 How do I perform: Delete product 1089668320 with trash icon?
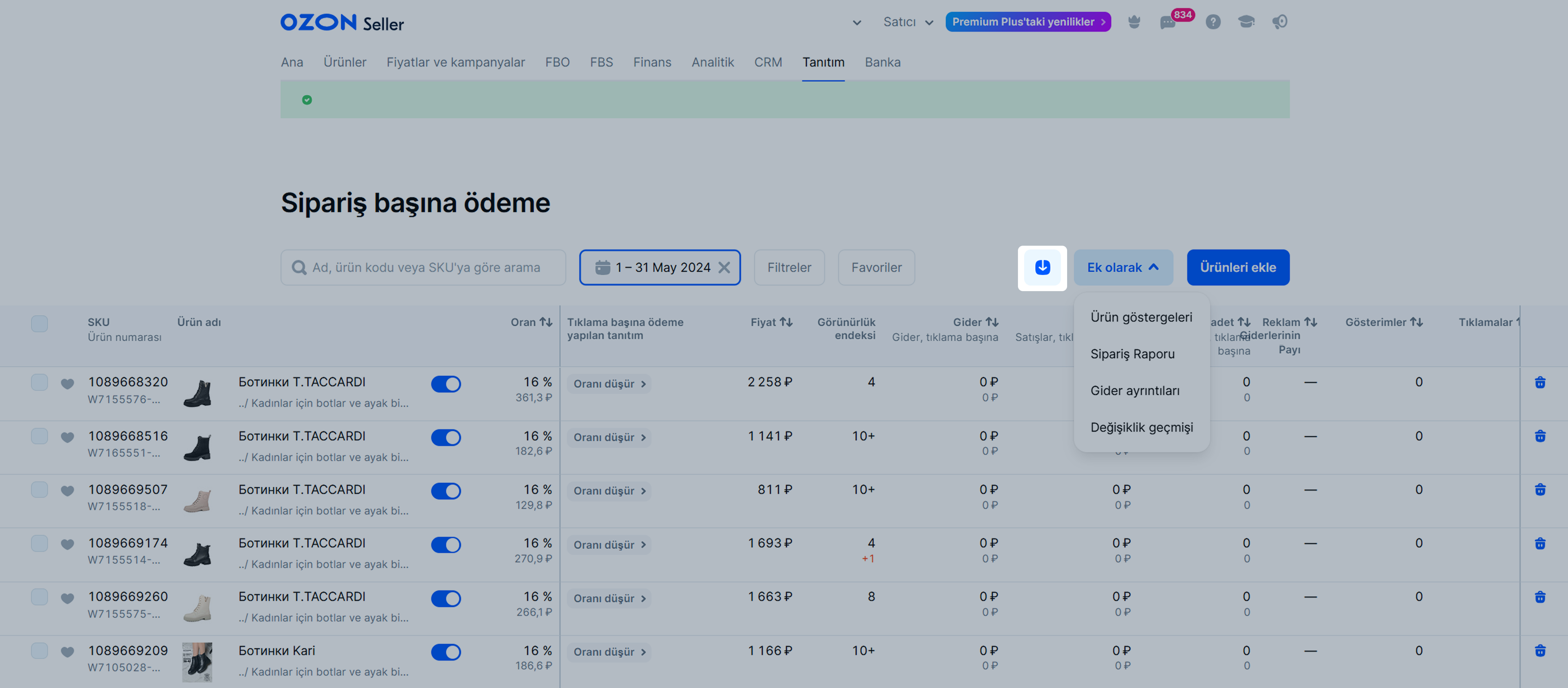1540,383
